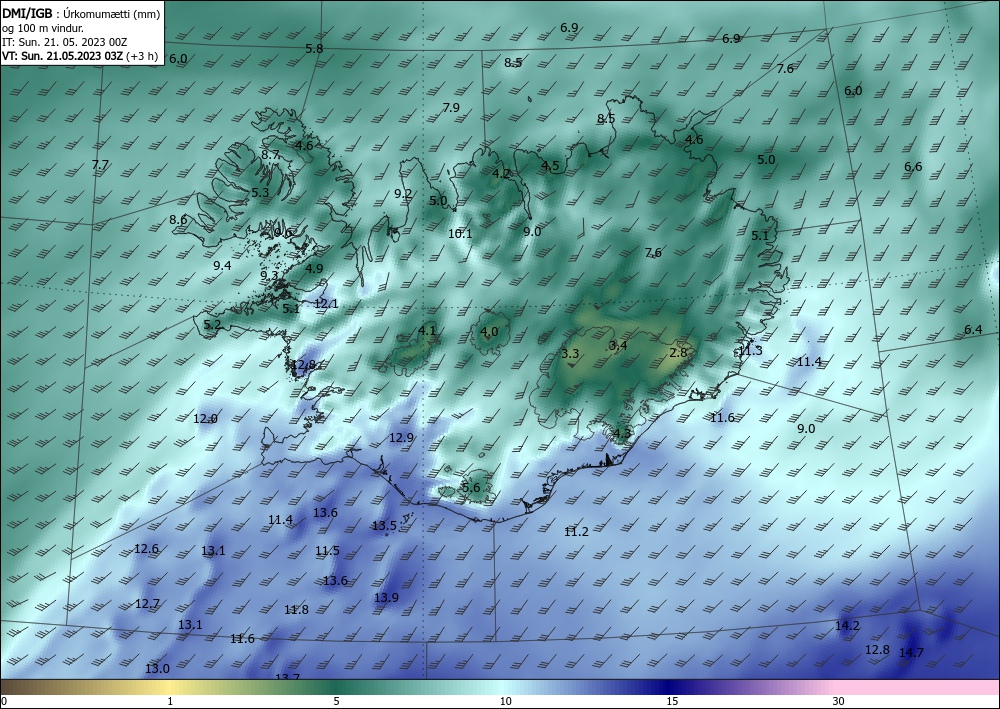
Task: Click the value 4.3 on the southeast coast
Action: click(622, 434)
